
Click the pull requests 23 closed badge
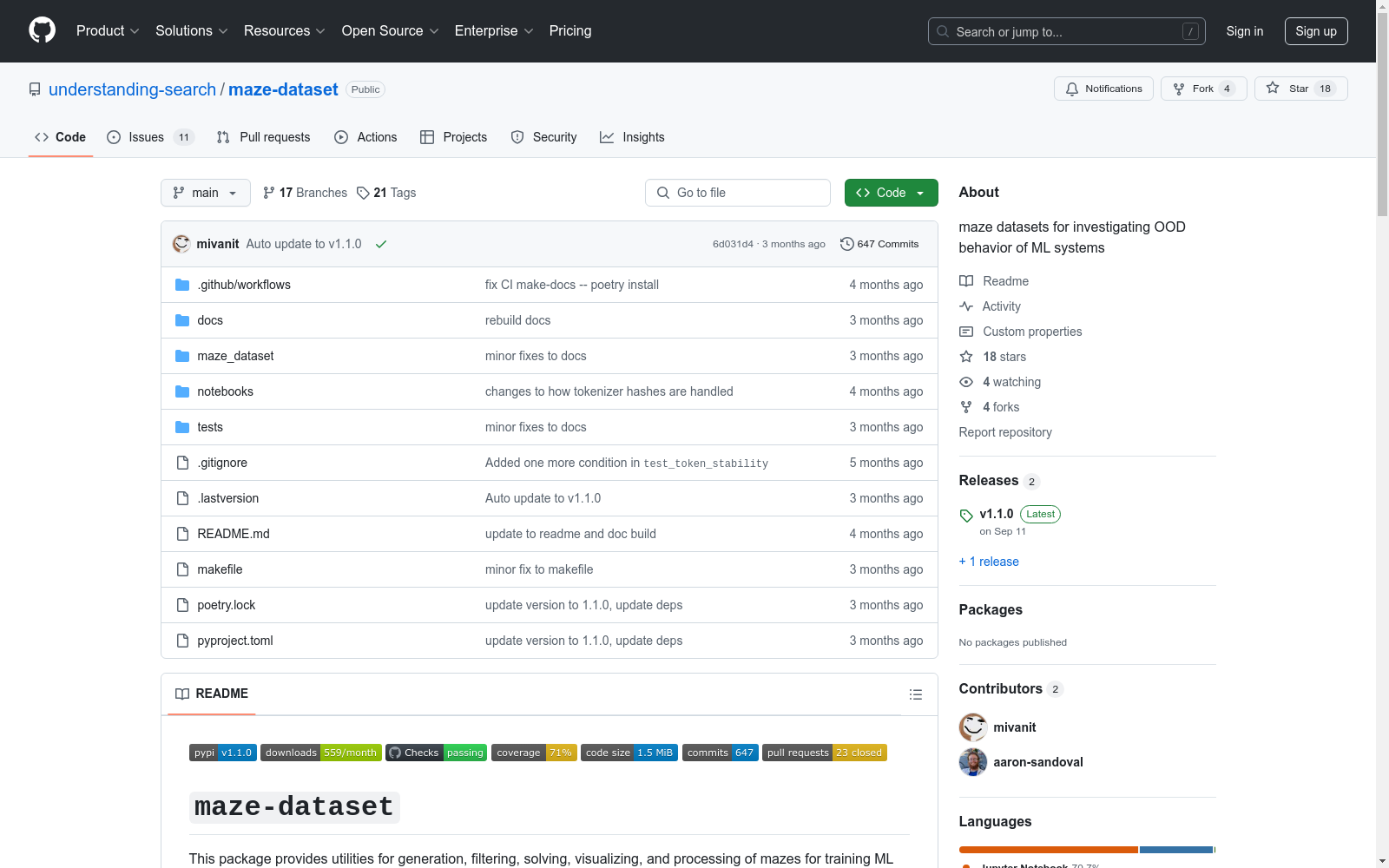point(825,753)
